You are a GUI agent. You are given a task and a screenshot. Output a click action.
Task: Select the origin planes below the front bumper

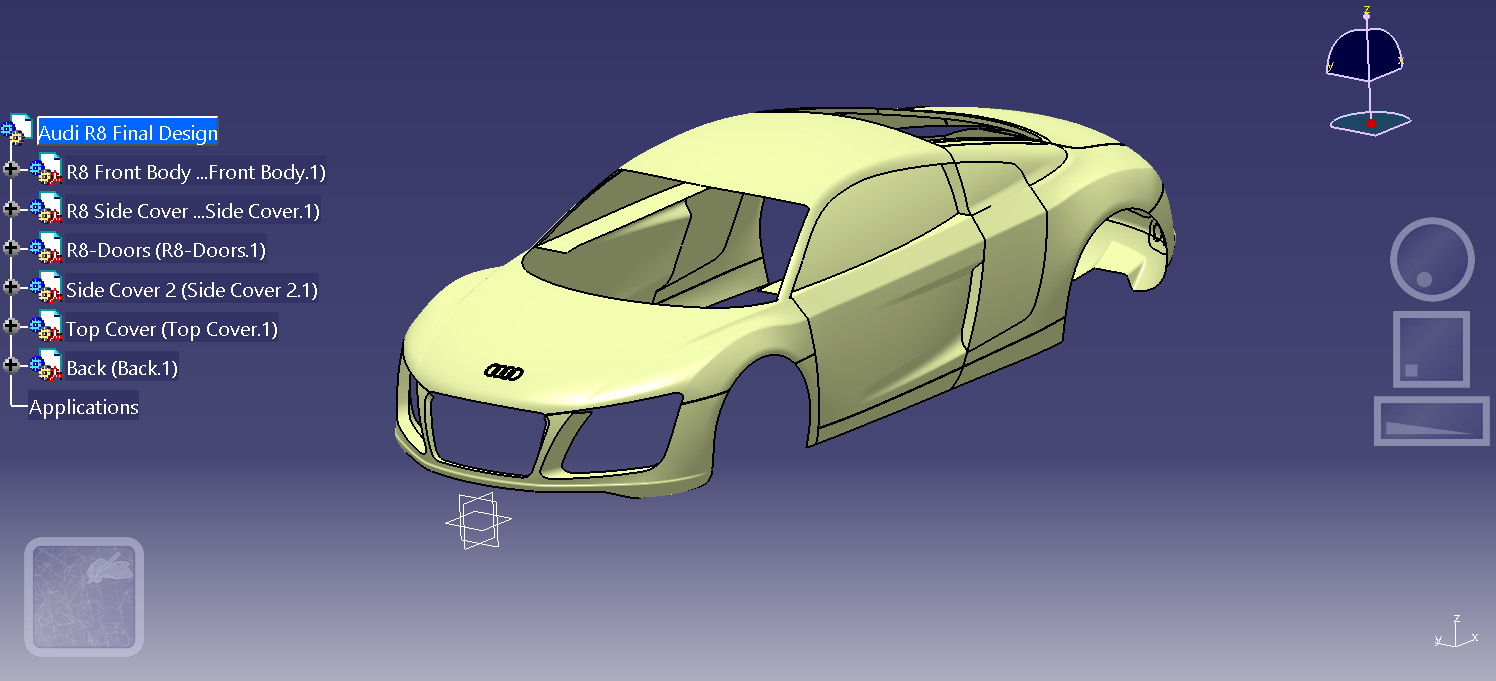[477, 521]
